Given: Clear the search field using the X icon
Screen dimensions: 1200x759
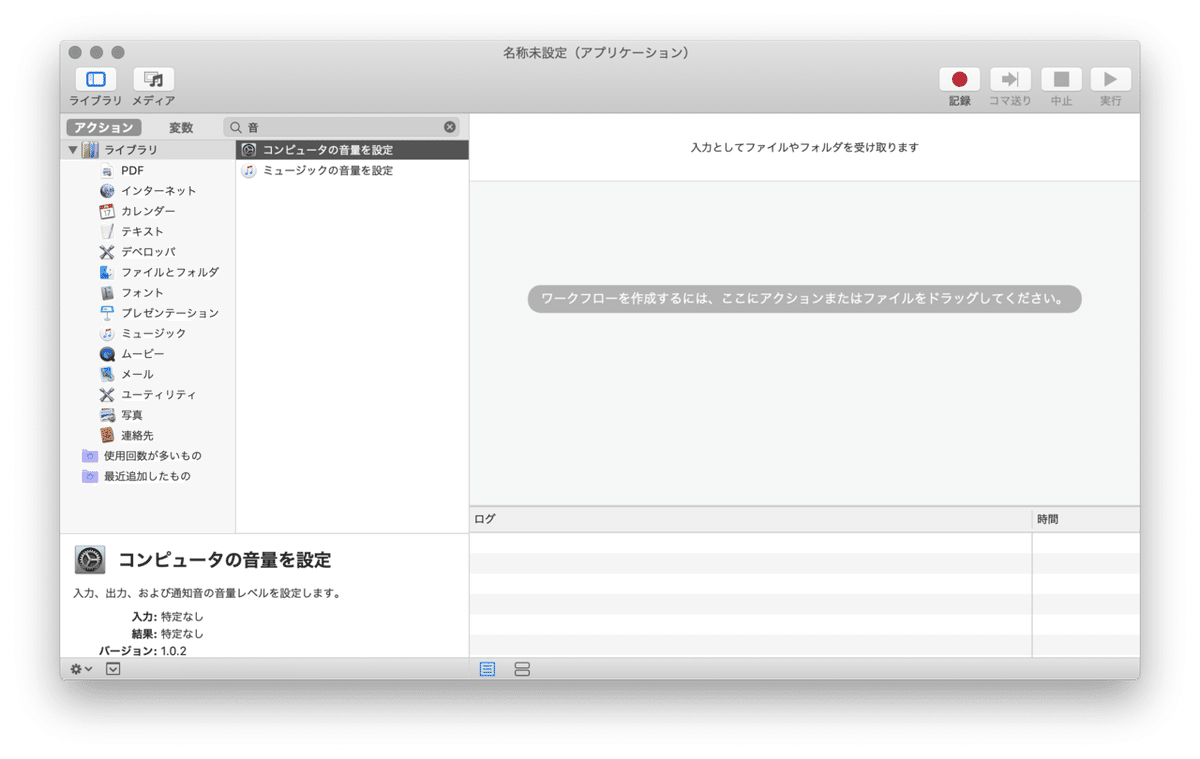Looking at the screenshot, I should [x=450, y=126].
